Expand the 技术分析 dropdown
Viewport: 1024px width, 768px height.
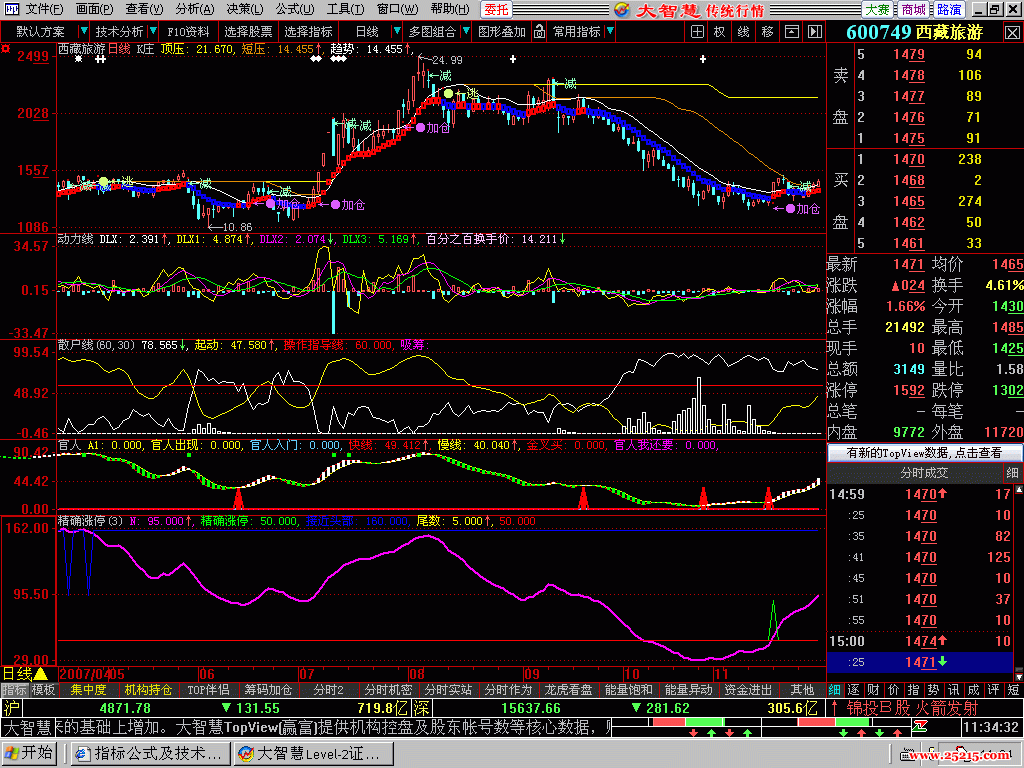pos(119,31)
